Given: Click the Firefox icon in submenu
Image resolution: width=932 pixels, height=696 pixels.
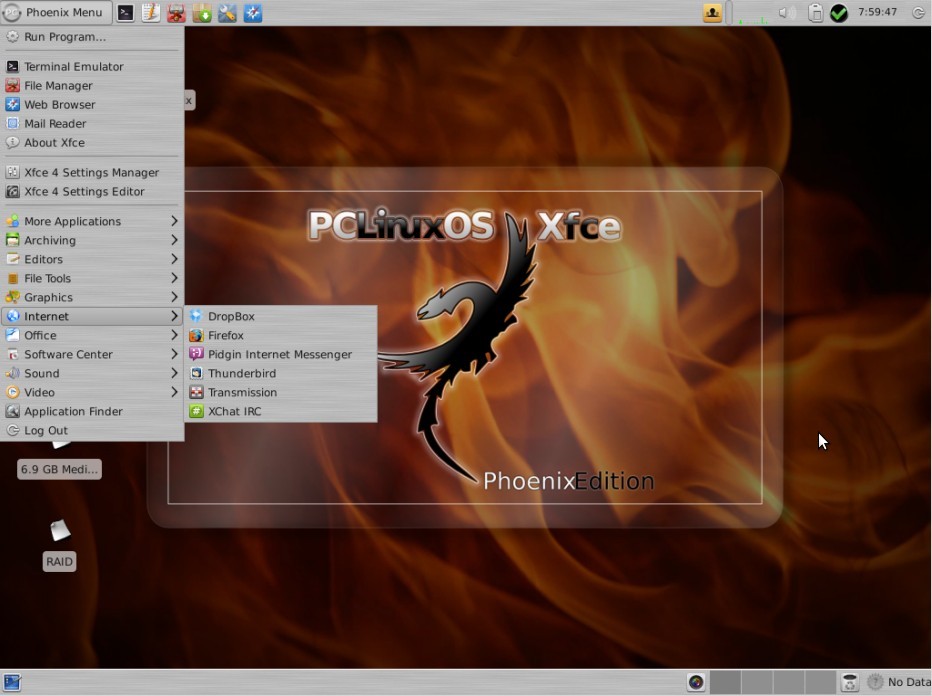Looking at the screenshot, I should (x=196, y=335).
